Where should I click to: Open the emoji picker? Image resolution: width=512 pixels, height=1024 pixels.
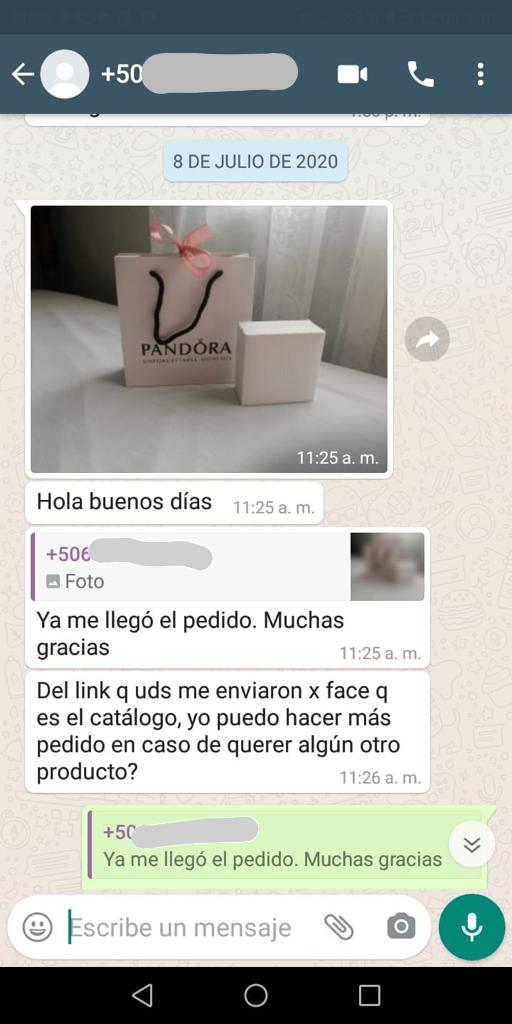point(38,927)
